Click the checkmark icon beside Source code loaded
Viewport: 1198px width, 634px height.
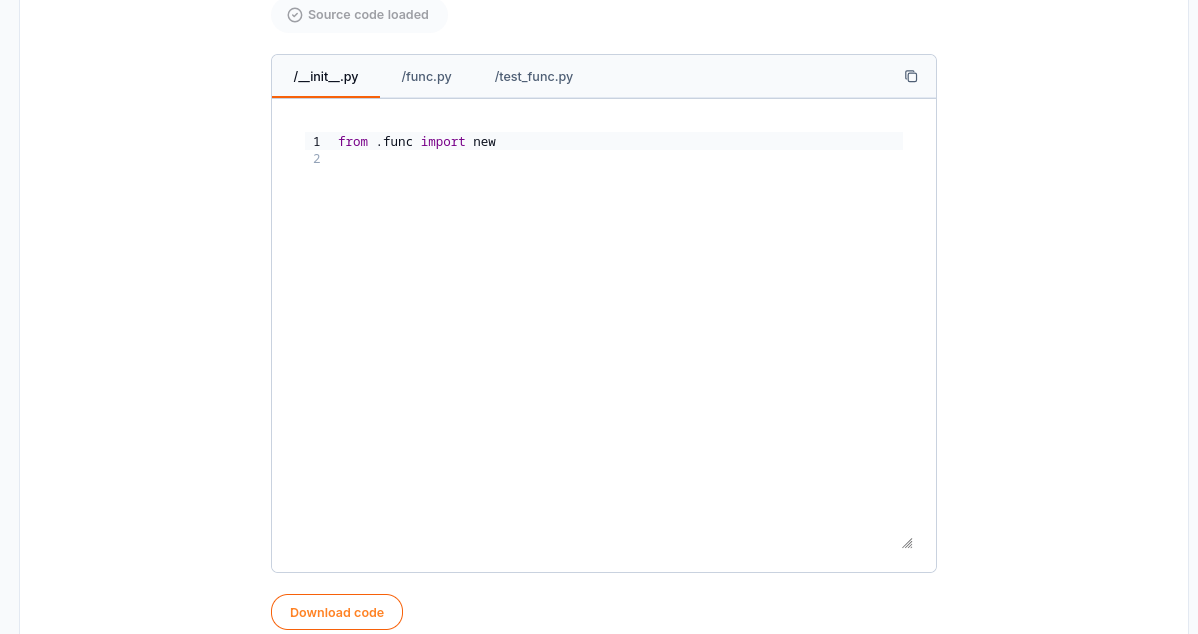[295, 15]
